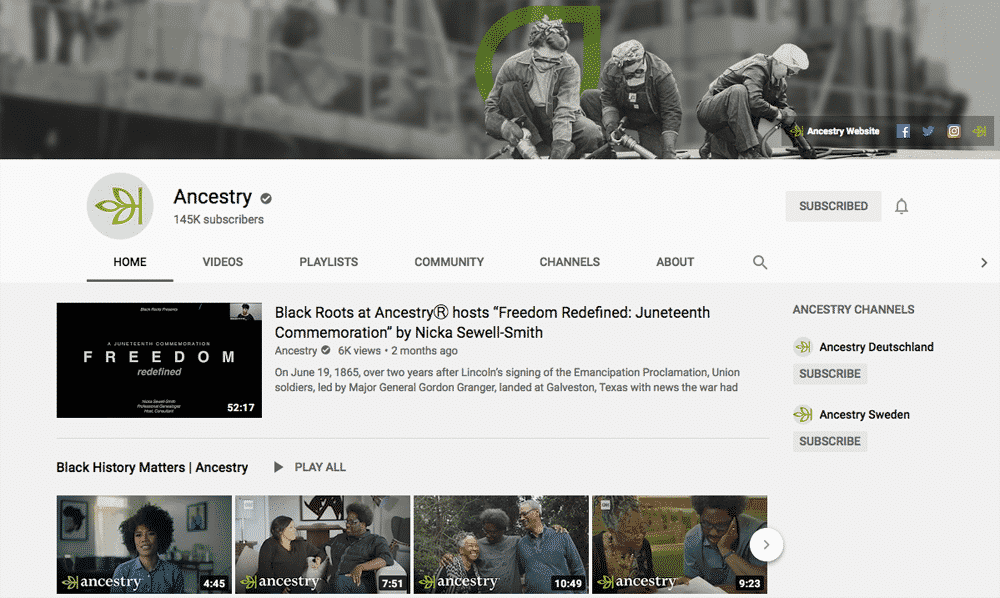The width and height of the screenshot is (1000, 598).
Task: Toggle the SUBSCRIBED button
Action: coord(833,206)
